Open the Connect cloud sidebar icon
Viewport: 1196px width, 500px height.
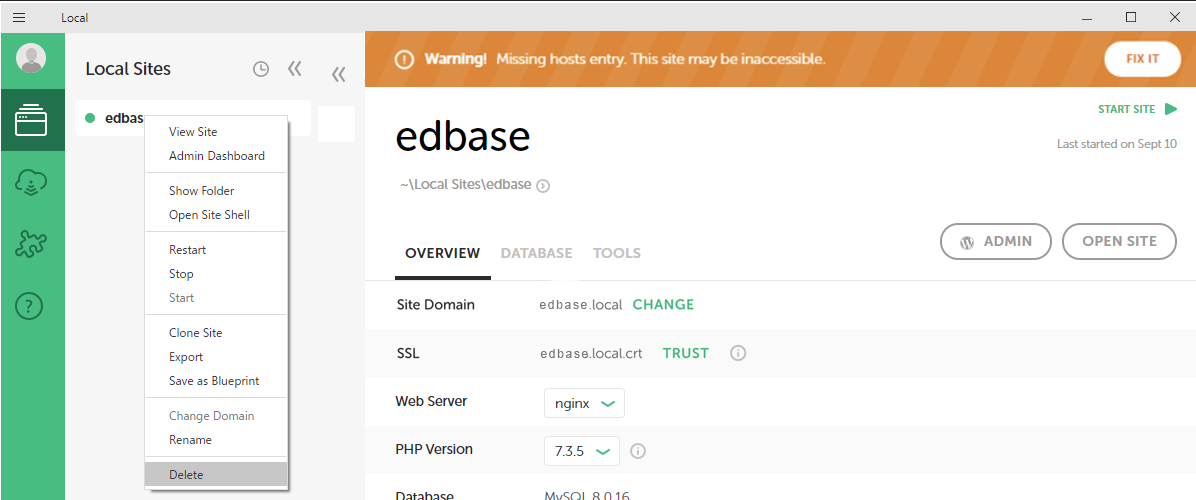coord(31,182)
